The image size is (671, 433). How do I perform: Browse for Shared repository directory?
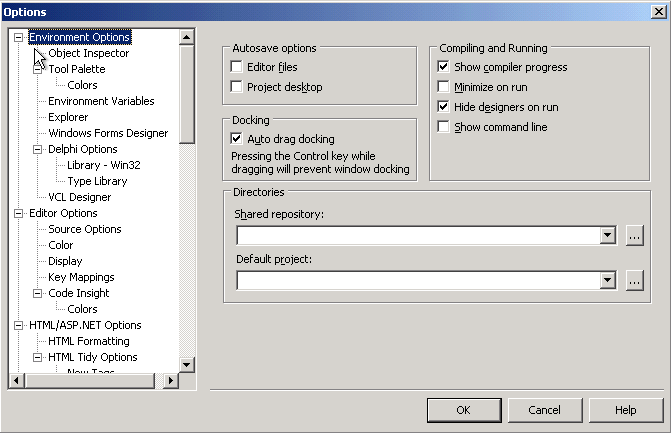click(635, 236)
